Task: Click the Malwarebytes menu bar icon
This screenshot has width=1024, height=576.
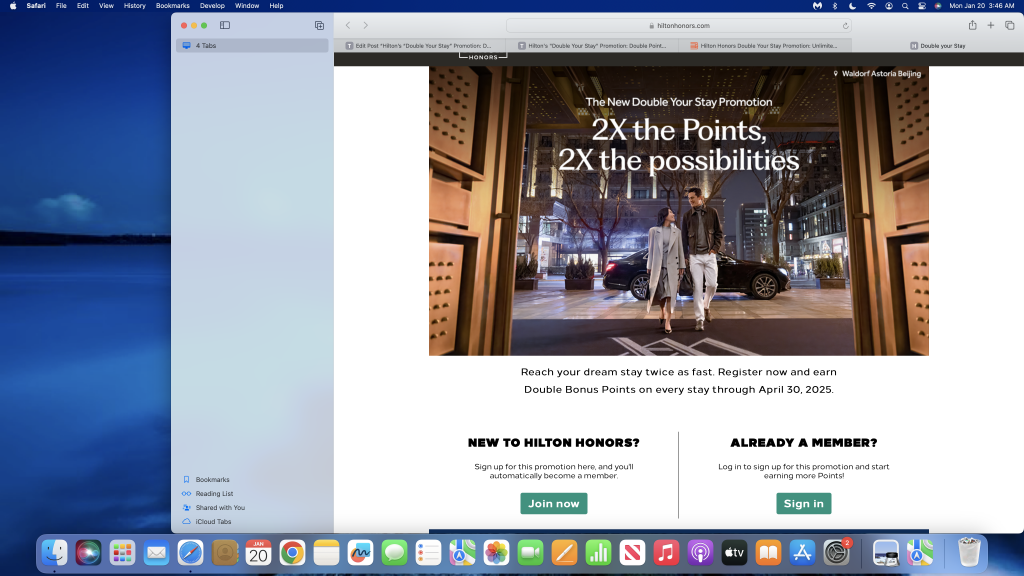Action: [x=817, y=6]
